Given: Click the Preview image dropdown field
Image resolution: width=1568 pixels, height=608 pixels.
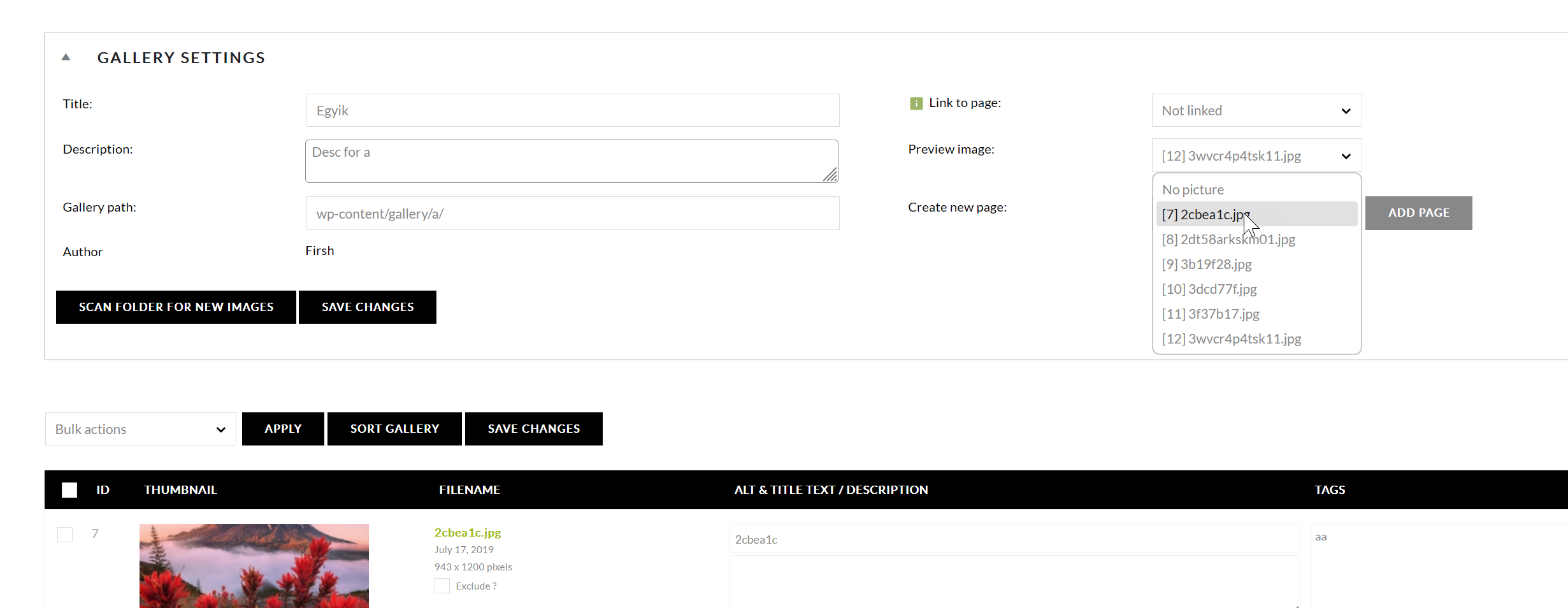Looking at the screenshot, I should (x=1256, y=156).
